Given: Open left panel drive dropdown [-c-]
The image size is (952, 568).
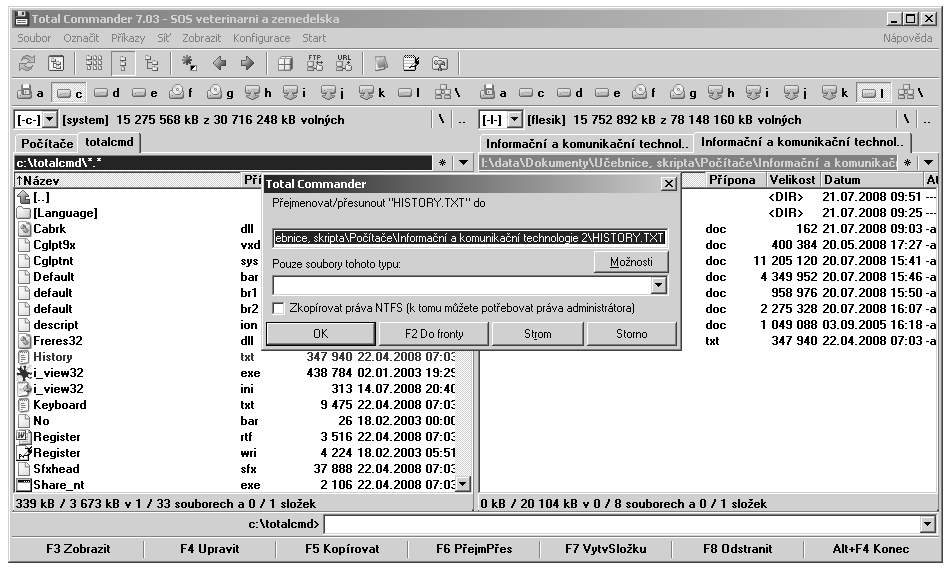Looking at the screenshot, I should pyautogui.click(x=50, y=120).
